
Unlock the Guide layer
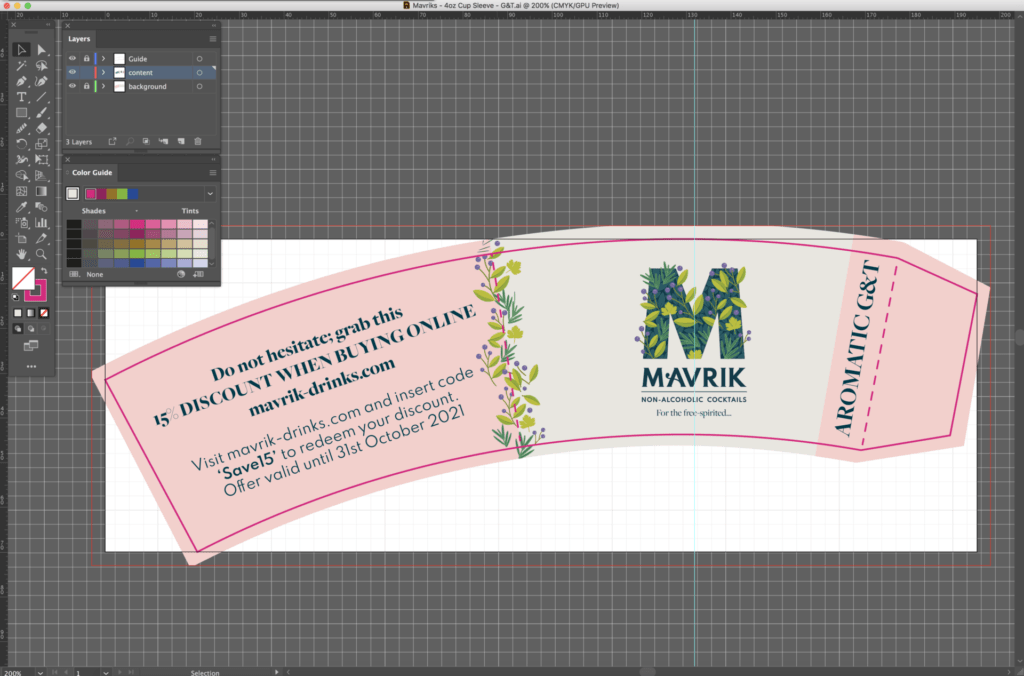tap(86, 59)
